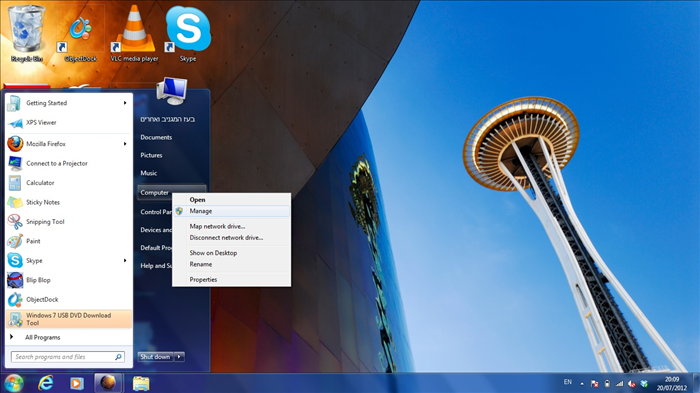Image resolution: width=700 pixels, height=393 pixels.
Task: Open the Action Center flag tray icon
Action: [594, 384]
